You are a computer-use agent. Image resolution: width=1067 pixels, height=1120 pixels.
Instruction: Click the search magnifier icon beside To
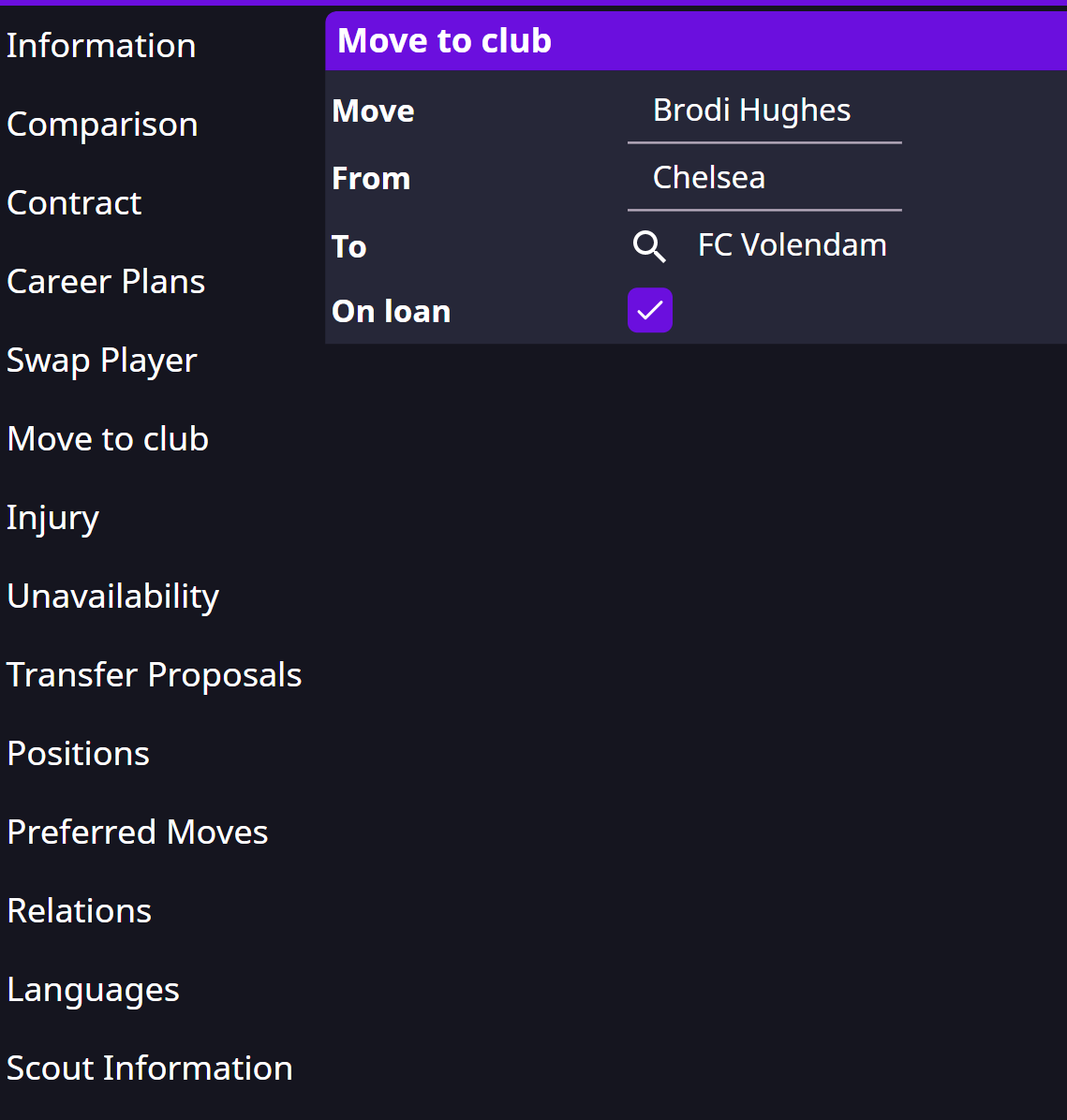649,247
